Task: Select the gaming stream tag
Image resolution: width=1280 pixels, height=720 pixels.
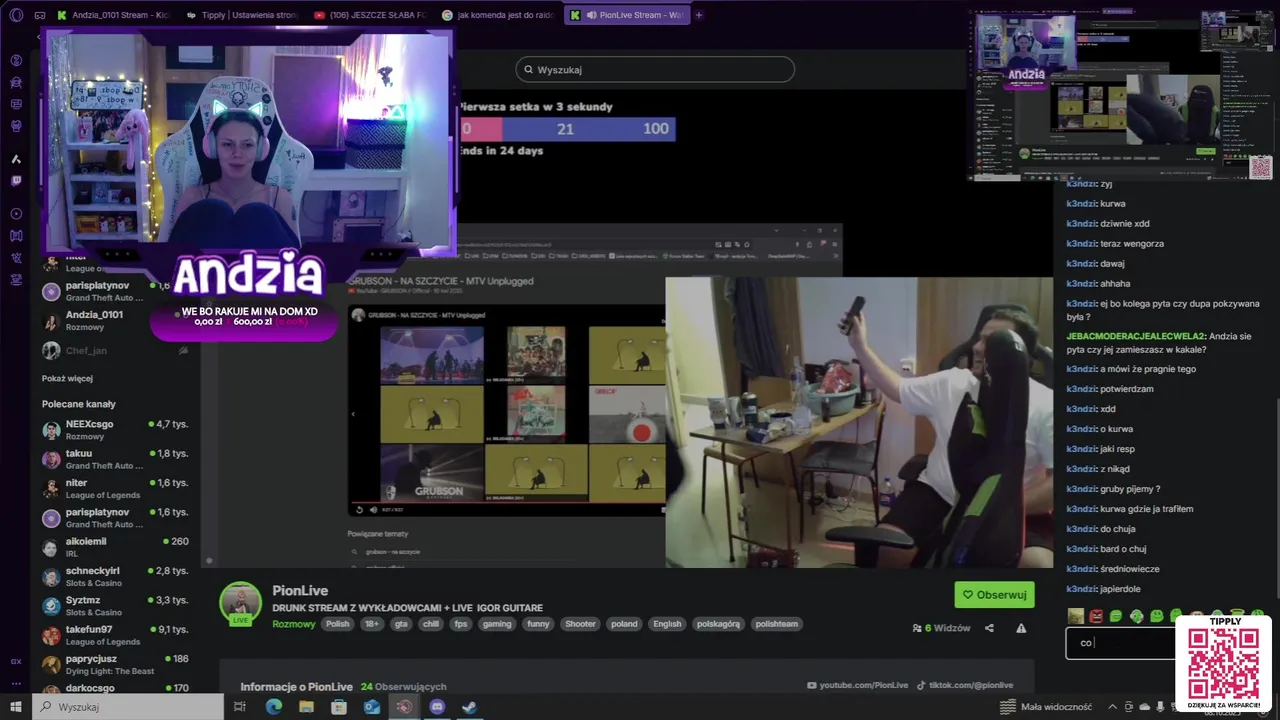Action: (497, 624)
